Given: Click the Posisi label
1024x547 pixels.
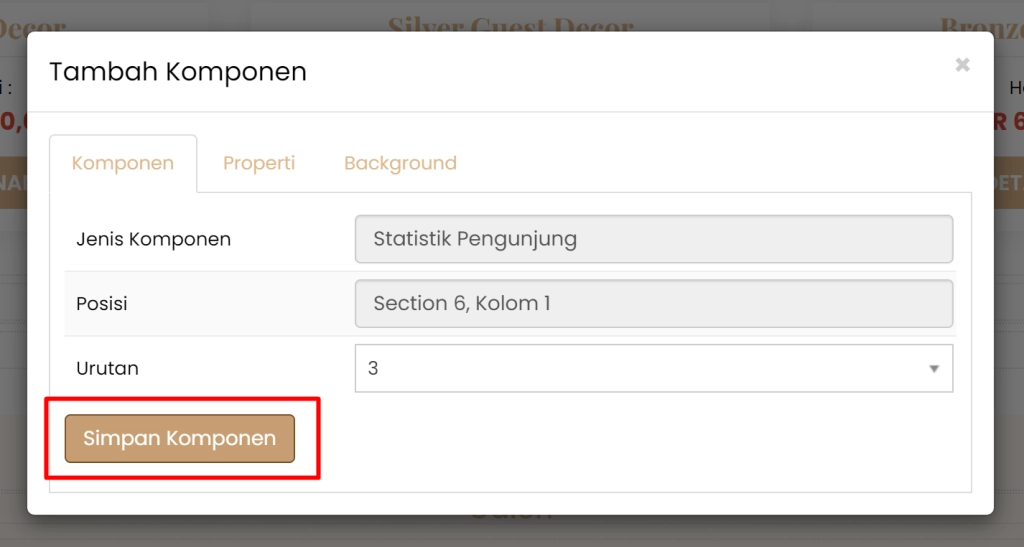Looking at the screenshot, I should (x=102, y=303).
